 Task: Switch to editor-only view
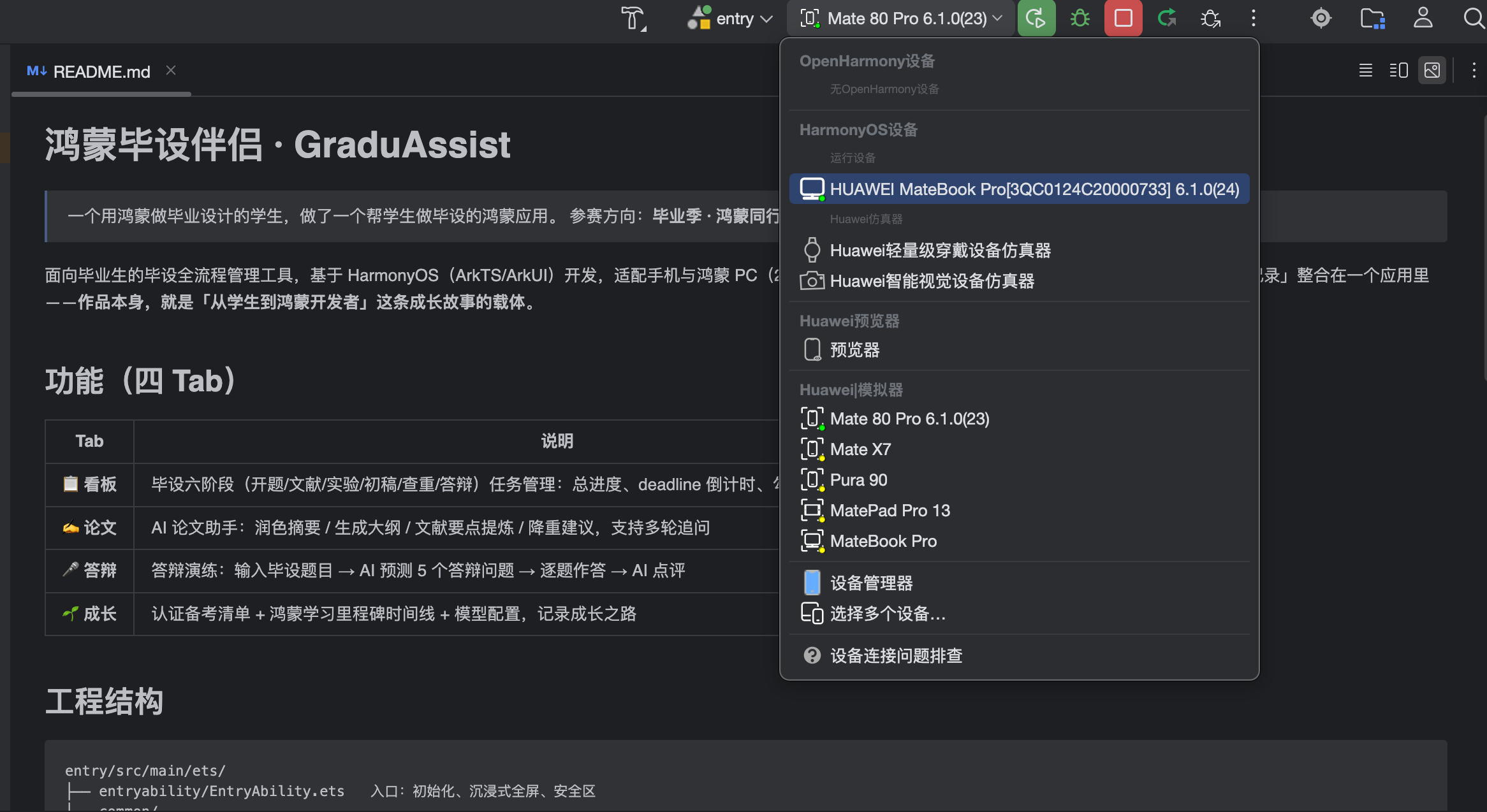pos(1365,70)
